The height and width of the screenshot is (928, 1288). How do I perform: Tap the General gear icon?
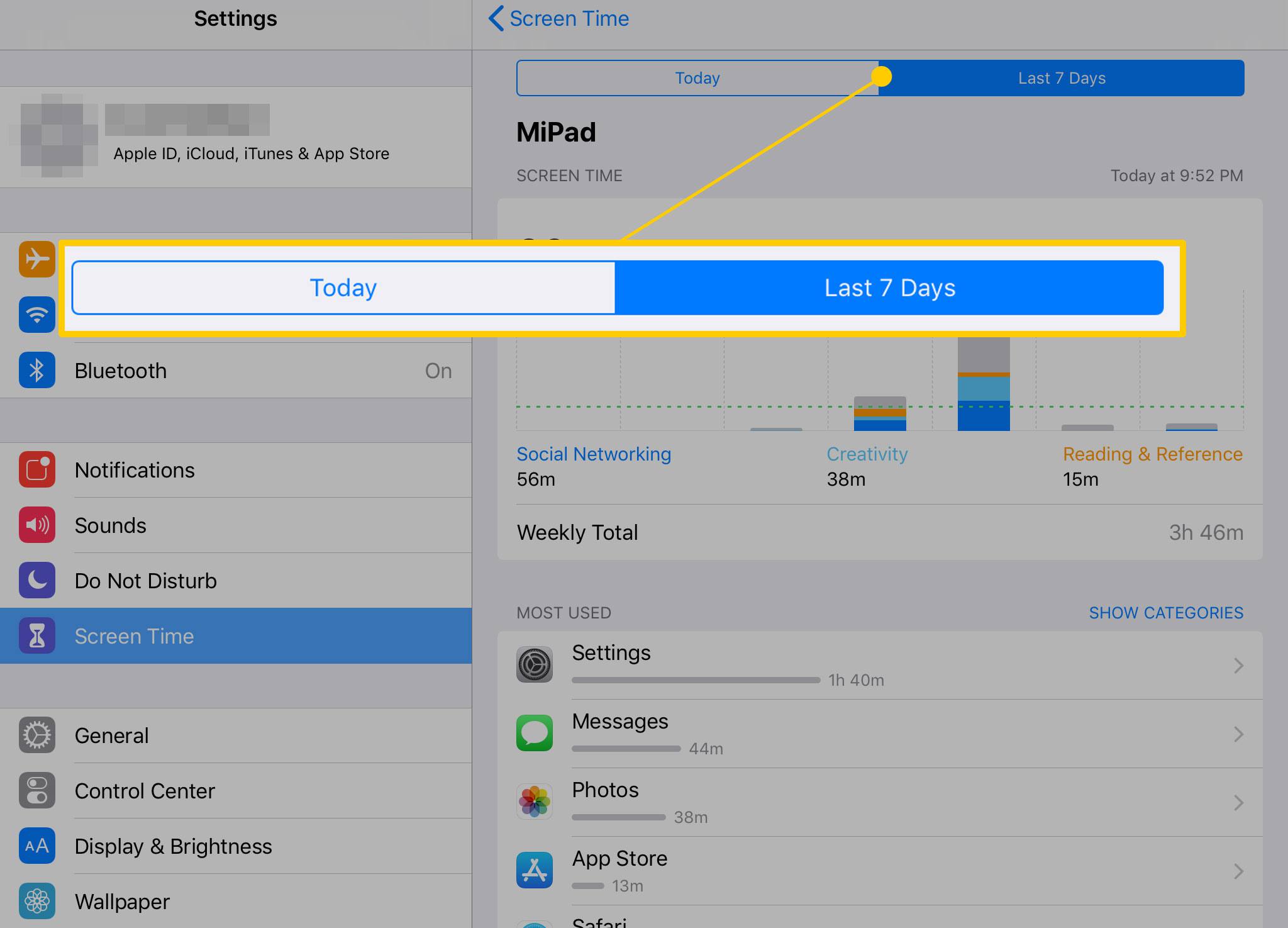pos(37,735)
